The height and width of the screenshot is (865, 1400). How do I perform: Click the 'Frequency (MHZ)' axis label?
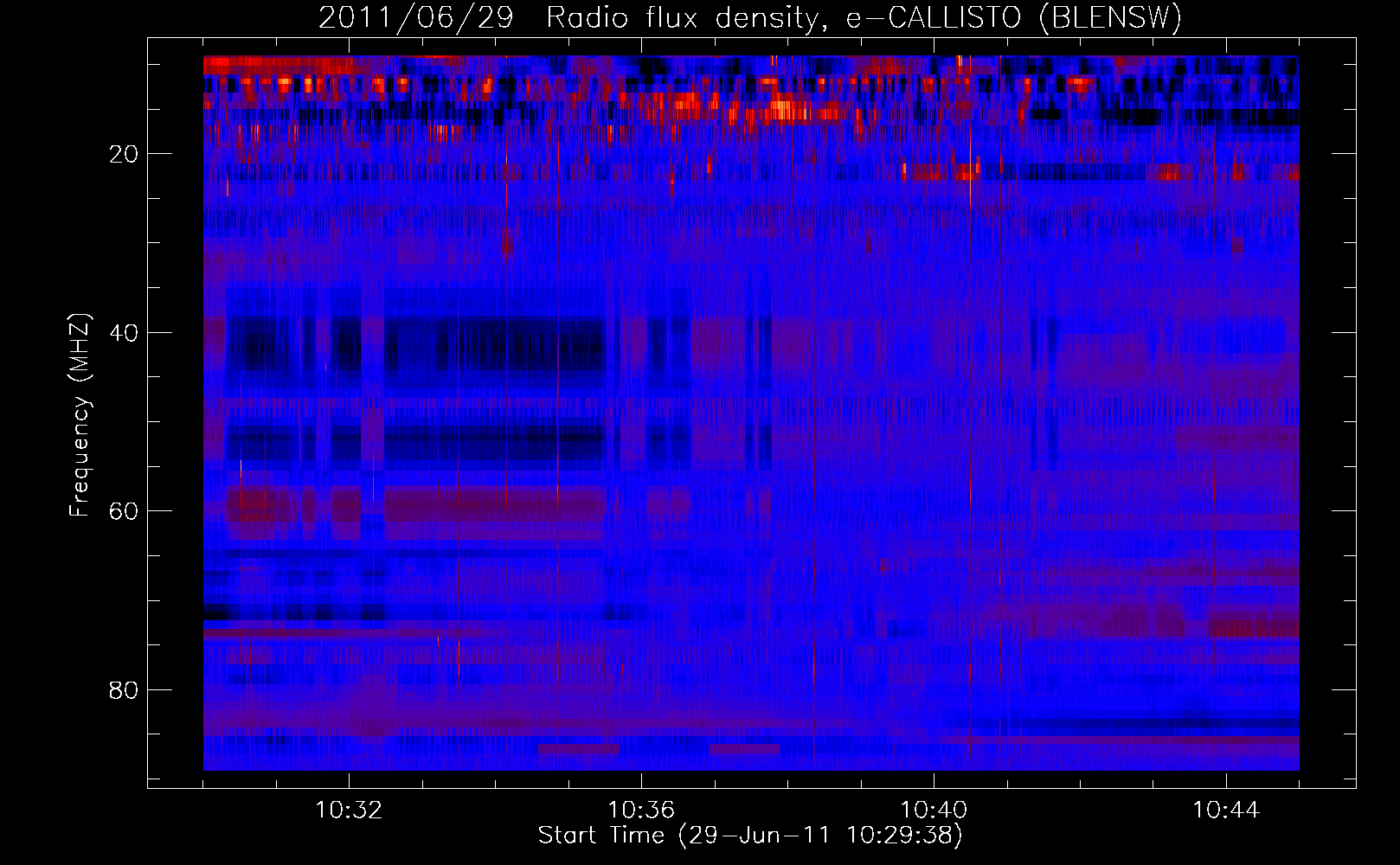pyautogui.click(x=79, y=415)
